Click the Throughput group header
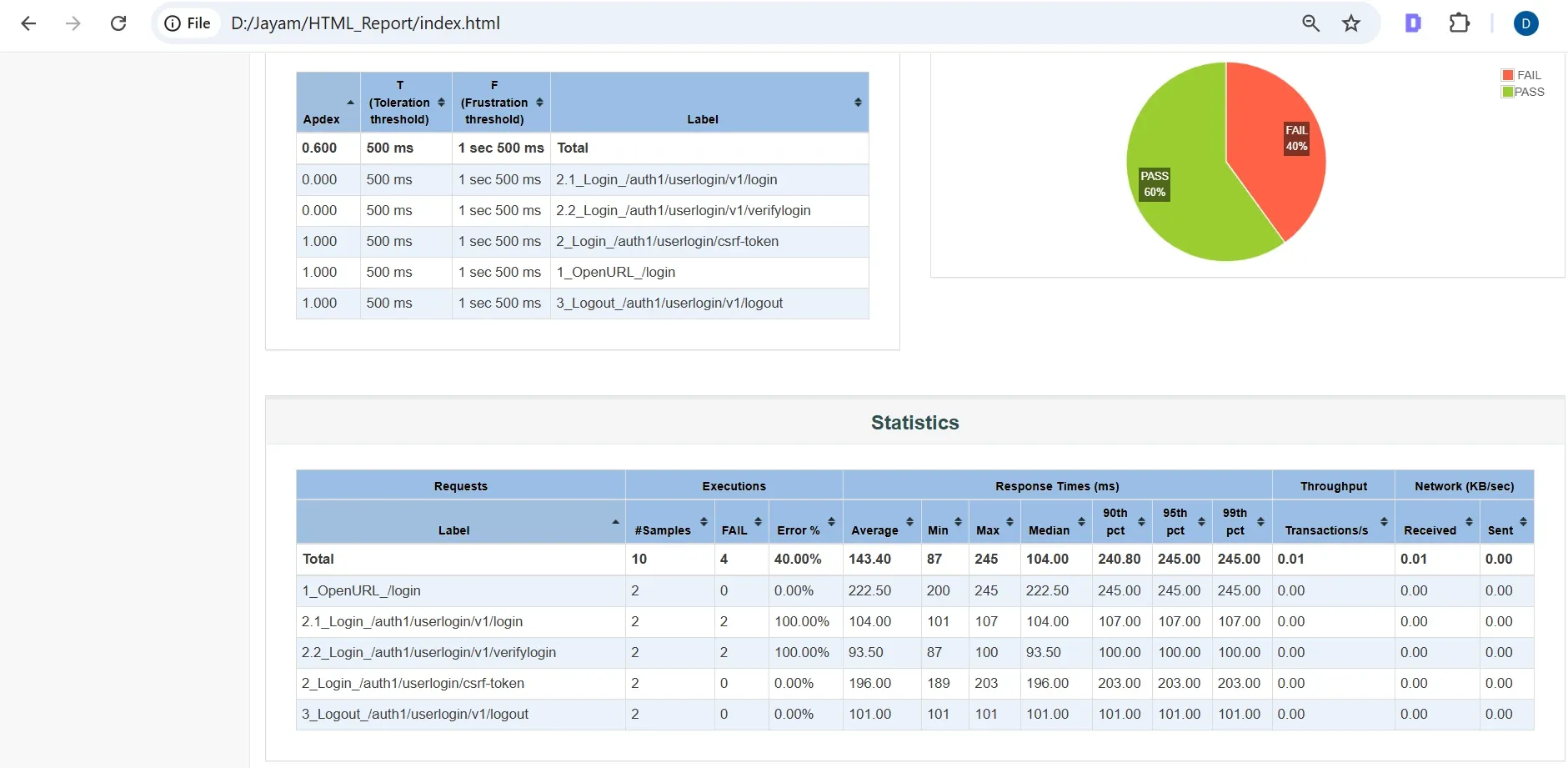The width and height of the screenshot is (1568, 768). (1334, 485)
